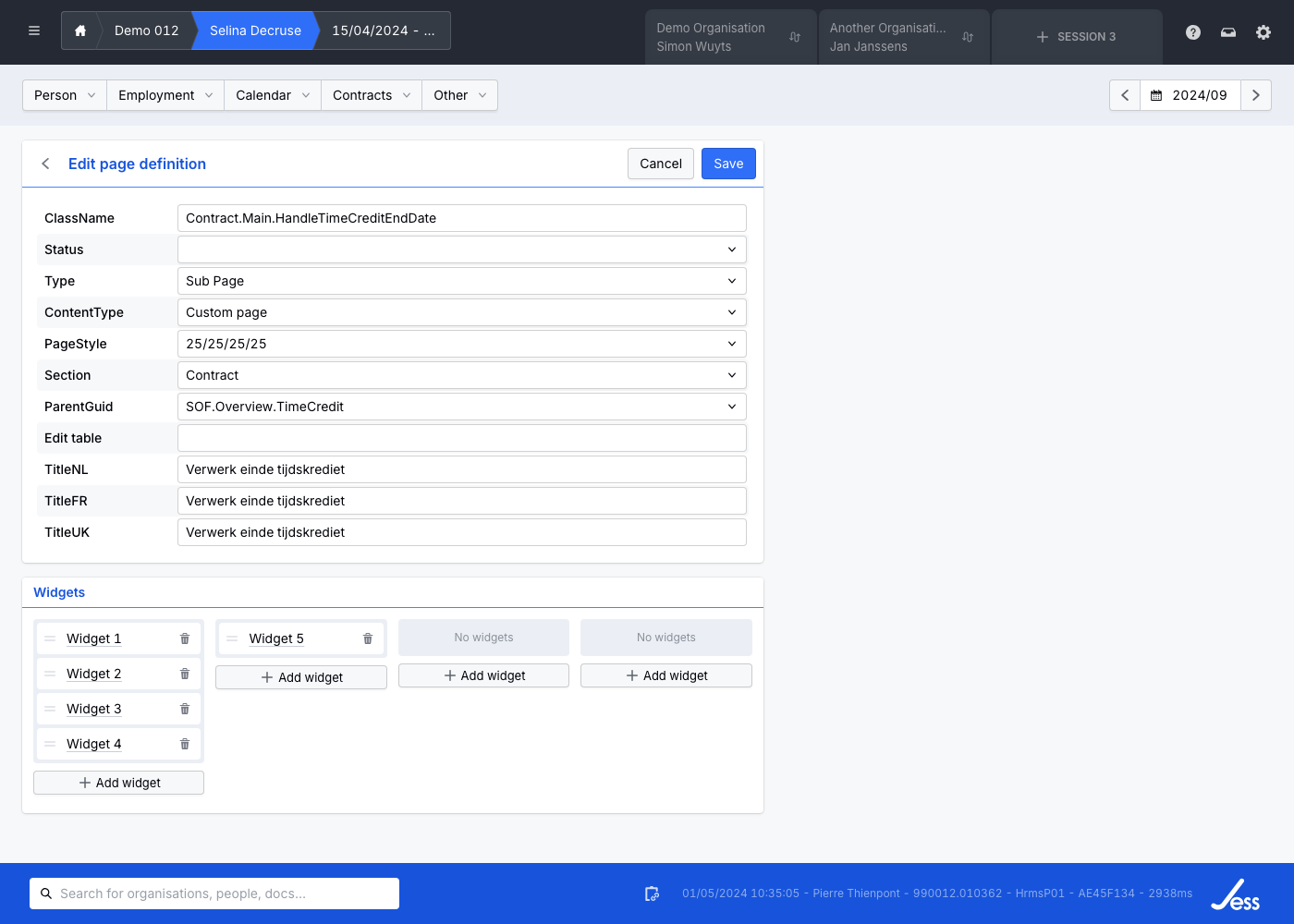Click the drag handle of Widget 3
The image size is (1294, 924).
[x=50, y=709]
